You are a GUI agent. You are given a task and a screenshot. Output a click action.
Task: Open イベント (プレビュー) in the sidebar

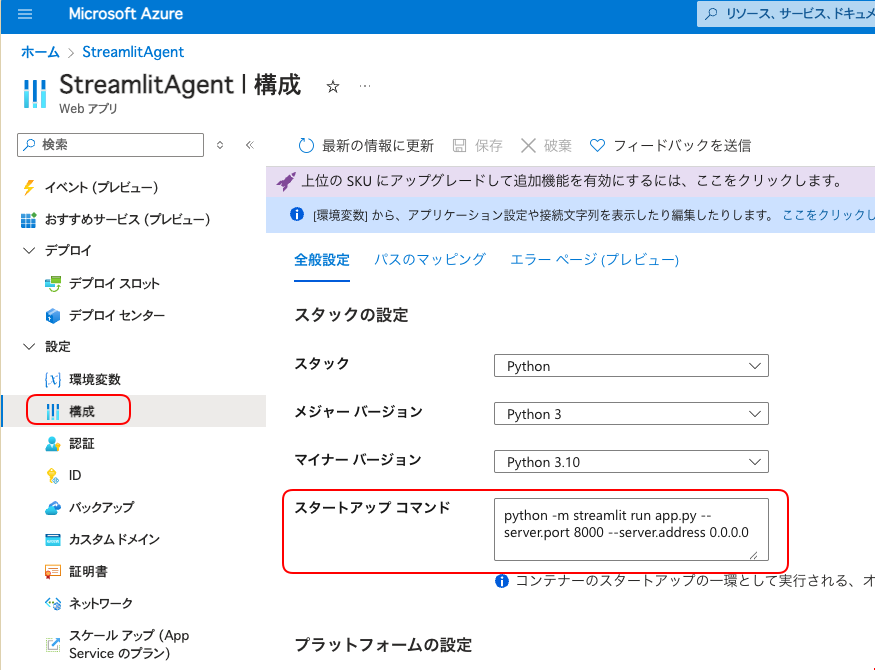pyautogui.click(x=102, y=187)
